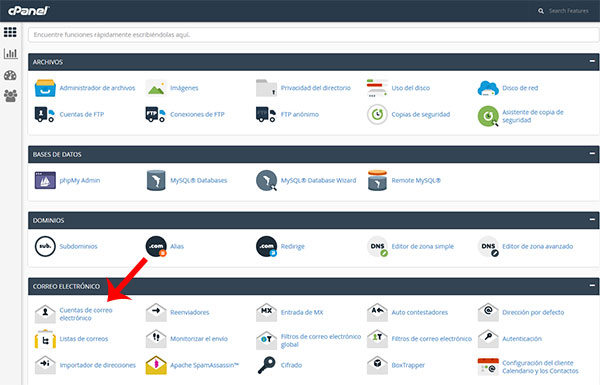Image resolution: width=600 pixels, height=385 pixels.
Task: Open the Filtros de correo electrónico global icon
Action: click(x=266, y=340)
